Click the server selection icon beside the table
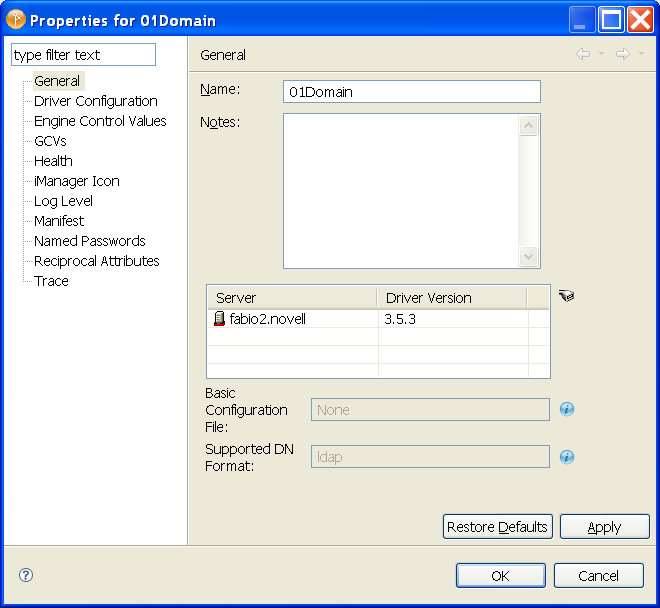 (x=566, y=296)
